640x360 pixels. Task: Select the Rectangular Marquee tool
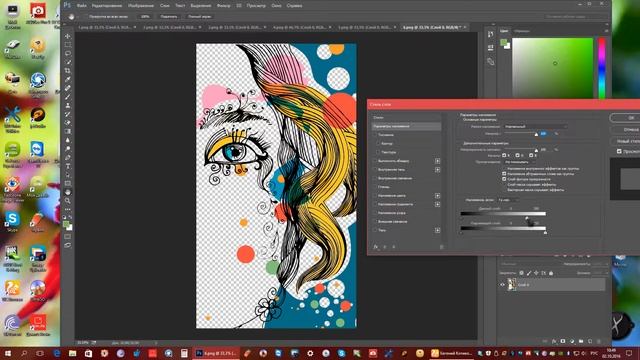(68, 45)
